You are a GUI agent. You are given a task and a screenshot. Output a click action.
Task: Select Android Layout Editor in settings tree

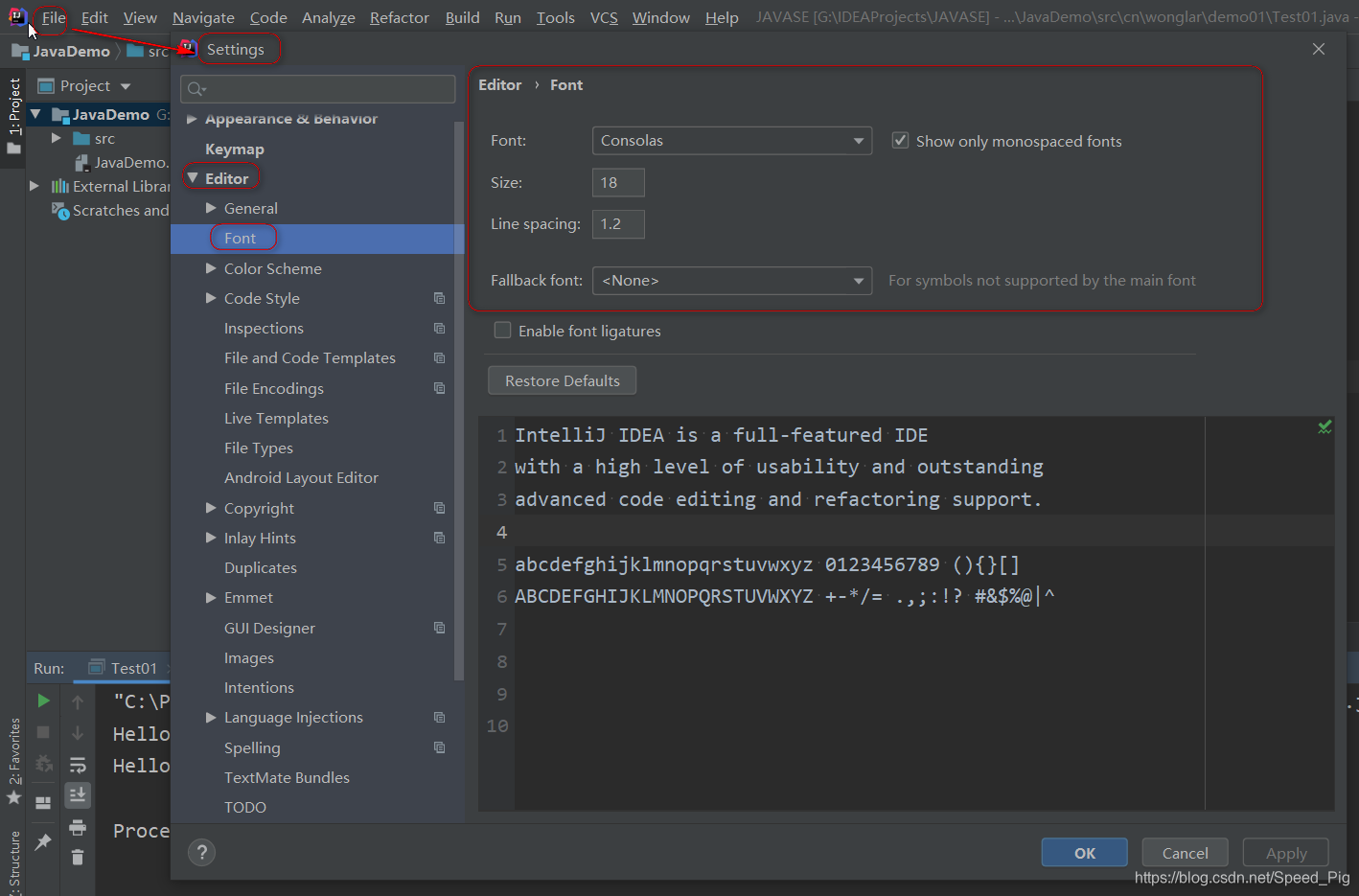(x=301, y=477)
